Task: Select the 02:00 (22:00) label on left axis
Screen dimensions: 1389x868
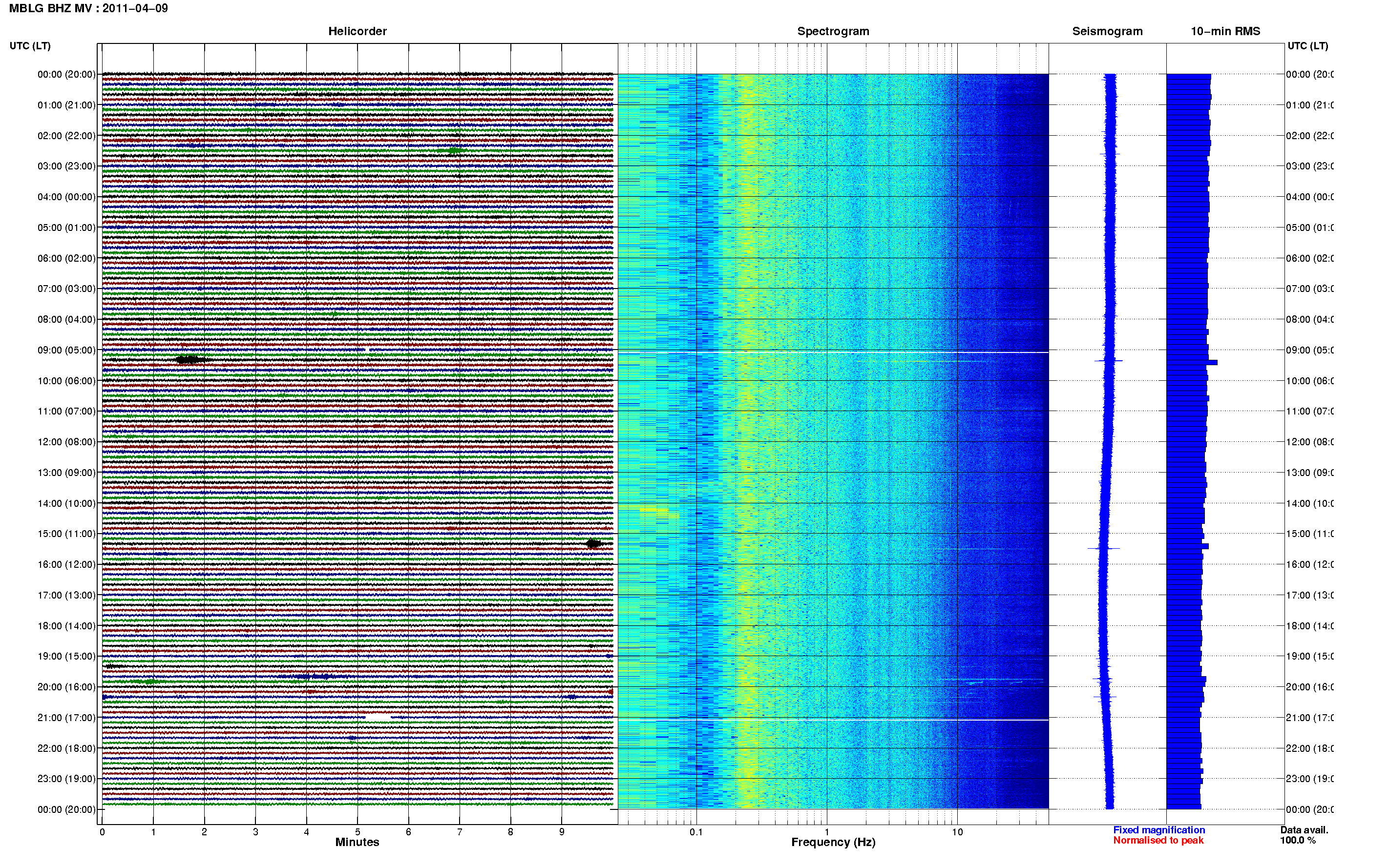Action: tap(66, 136)
